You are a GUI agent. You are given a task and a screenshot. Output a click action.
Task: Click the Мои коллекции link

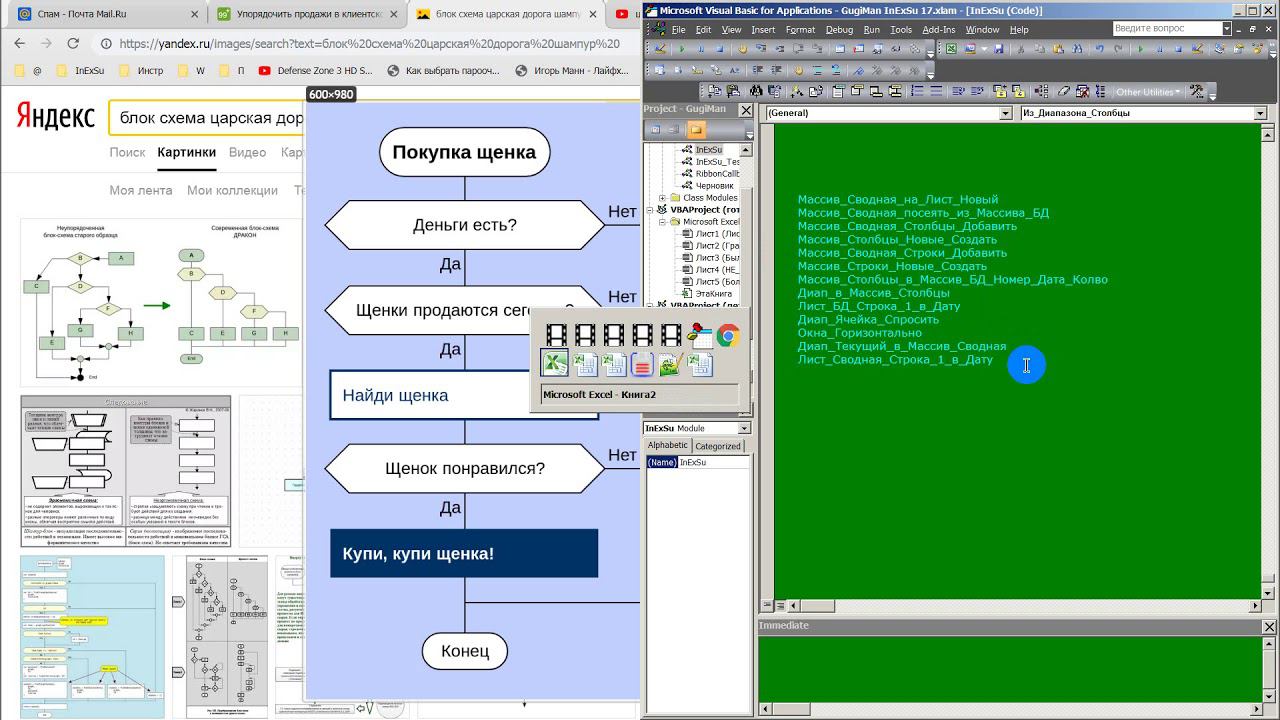(232, 190)
